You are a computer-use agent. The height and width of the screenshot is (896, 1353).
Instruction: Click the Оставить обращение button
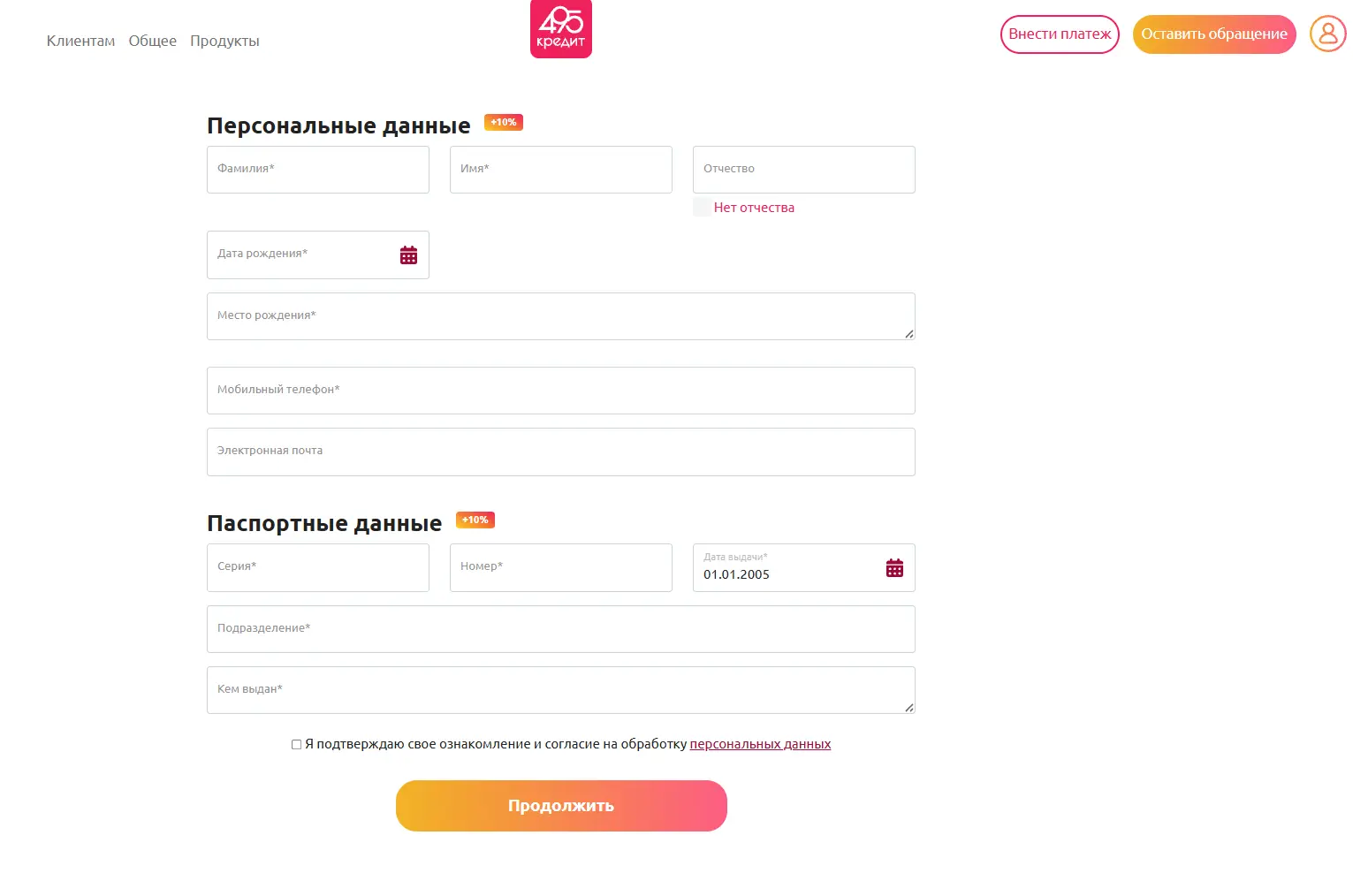click(1214, 34)
